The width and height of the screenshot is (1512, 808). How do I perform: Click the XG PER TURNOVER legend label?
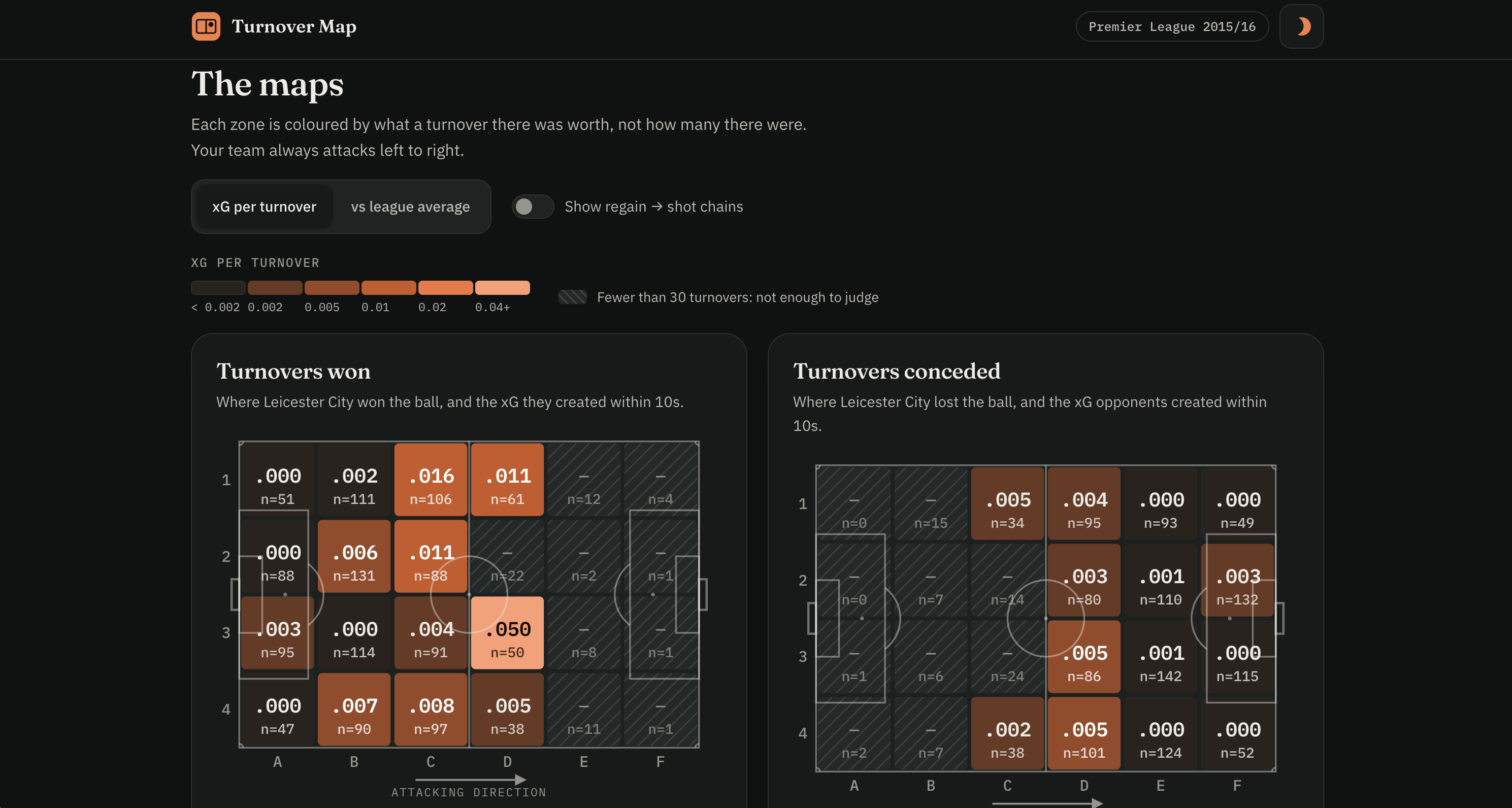point(255,263)
